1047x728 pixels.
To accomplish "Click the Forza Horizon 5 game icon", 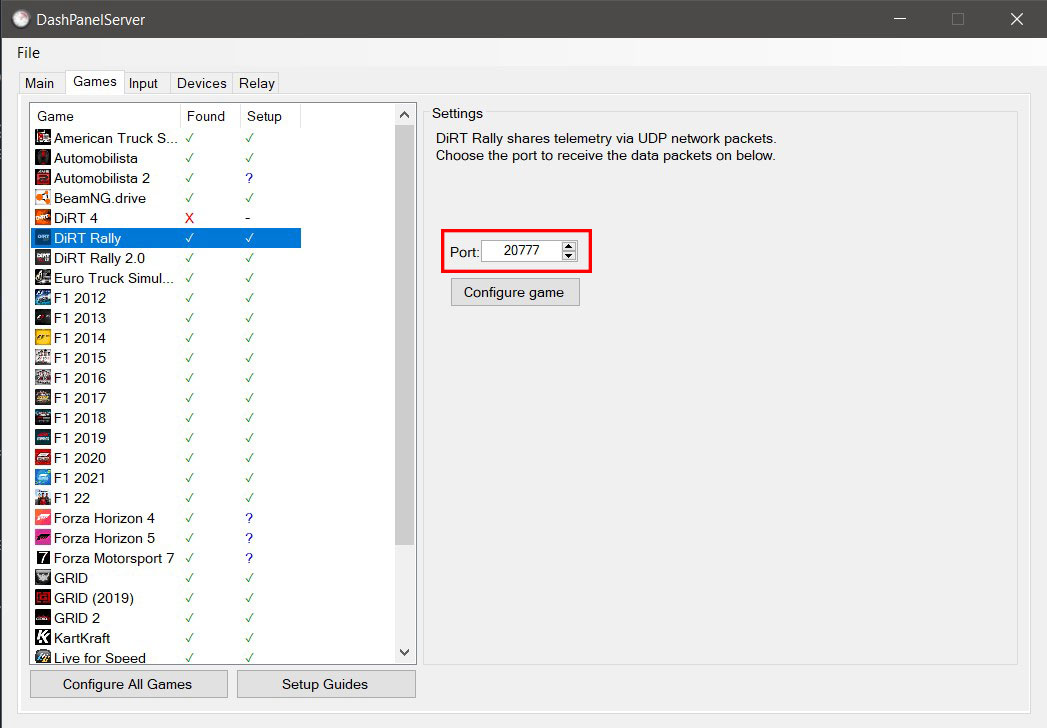I will pyautogui.click(x=43, y=538).
